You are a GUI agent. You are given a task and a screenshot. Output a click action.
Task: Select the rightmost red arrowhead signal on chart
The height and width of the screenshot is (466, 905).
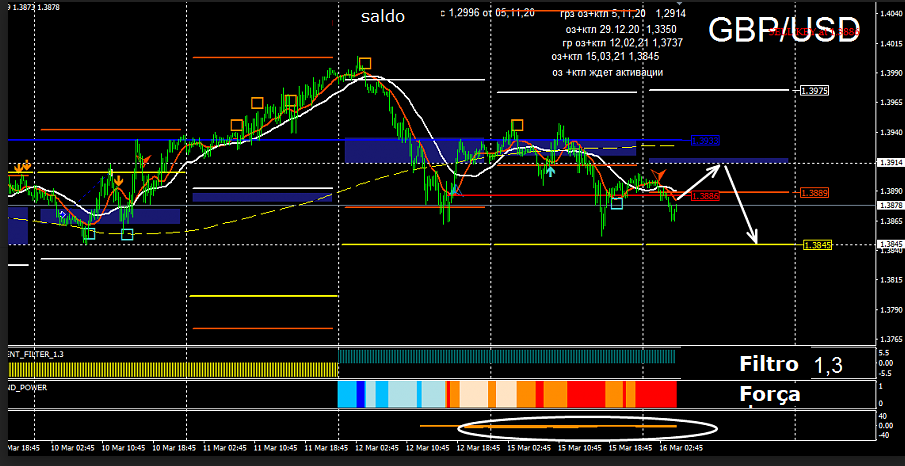659,177
